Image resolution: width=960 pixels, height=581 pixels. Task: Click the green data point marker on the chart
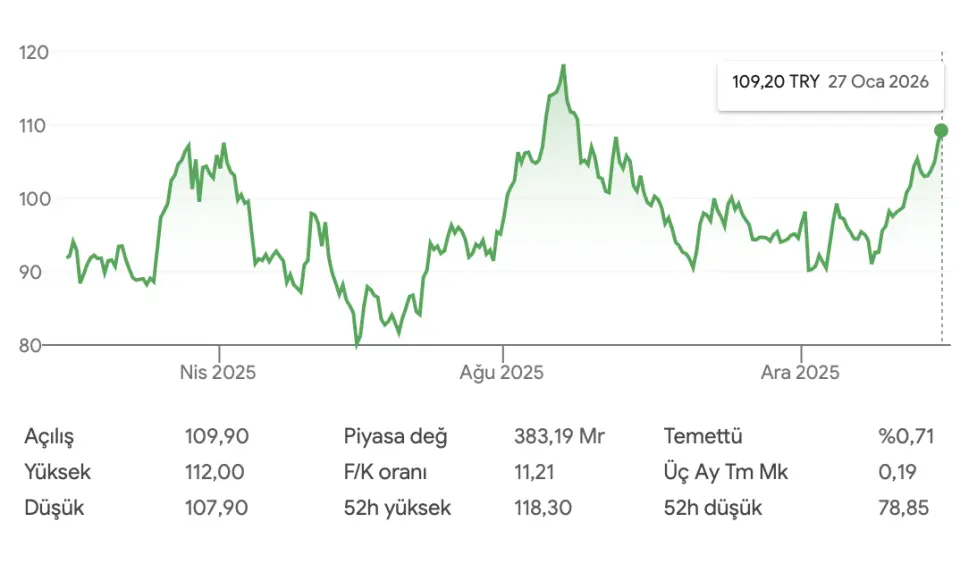coord(941,130)
